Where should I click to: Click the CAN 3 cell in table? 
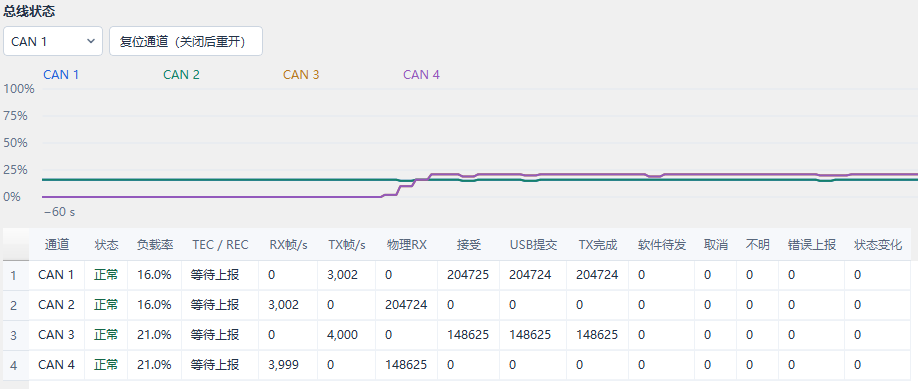56,335
